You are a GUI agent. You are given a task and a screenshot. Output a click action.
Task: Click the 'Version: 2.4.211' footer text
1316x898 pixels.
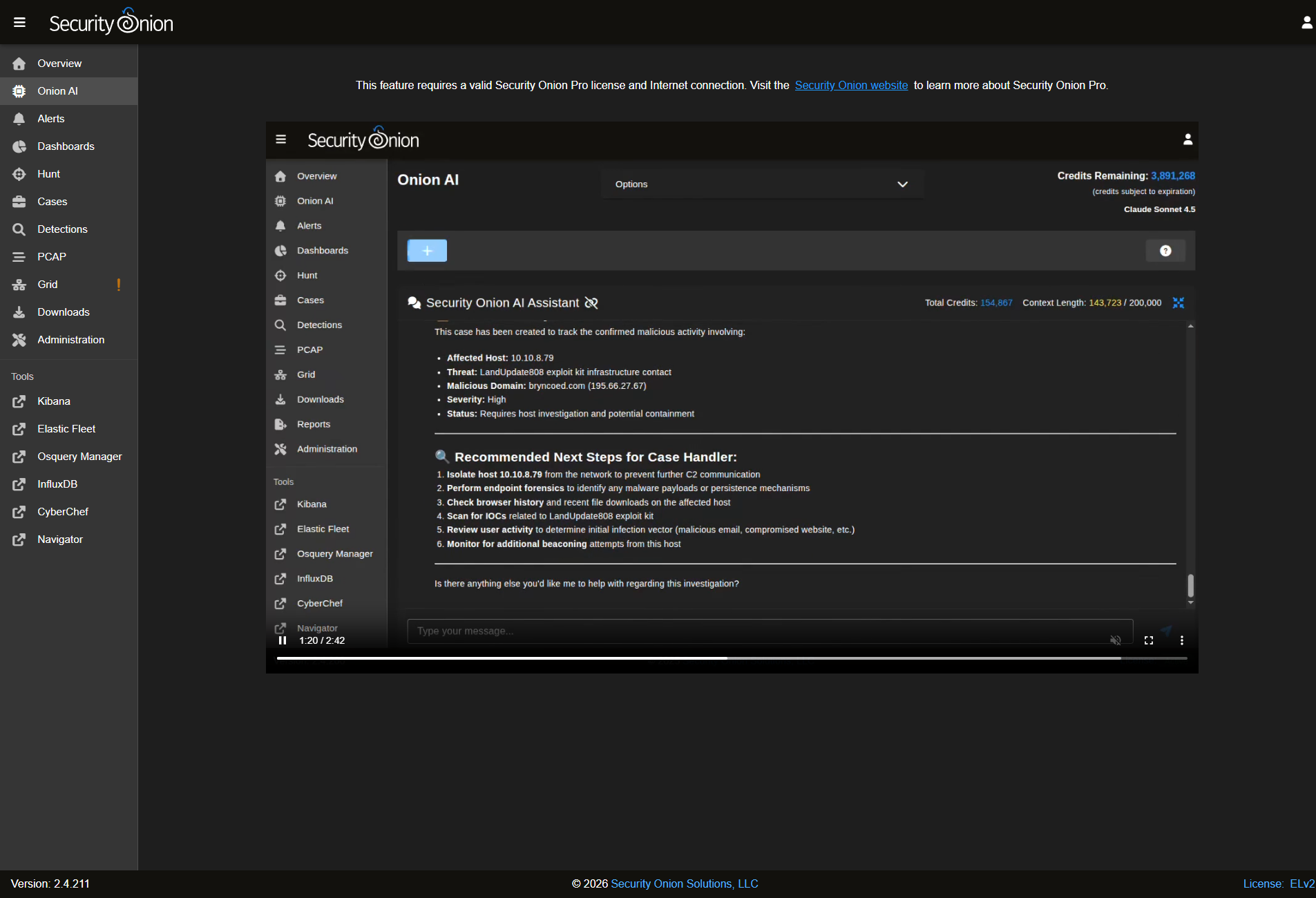[50, 884]
